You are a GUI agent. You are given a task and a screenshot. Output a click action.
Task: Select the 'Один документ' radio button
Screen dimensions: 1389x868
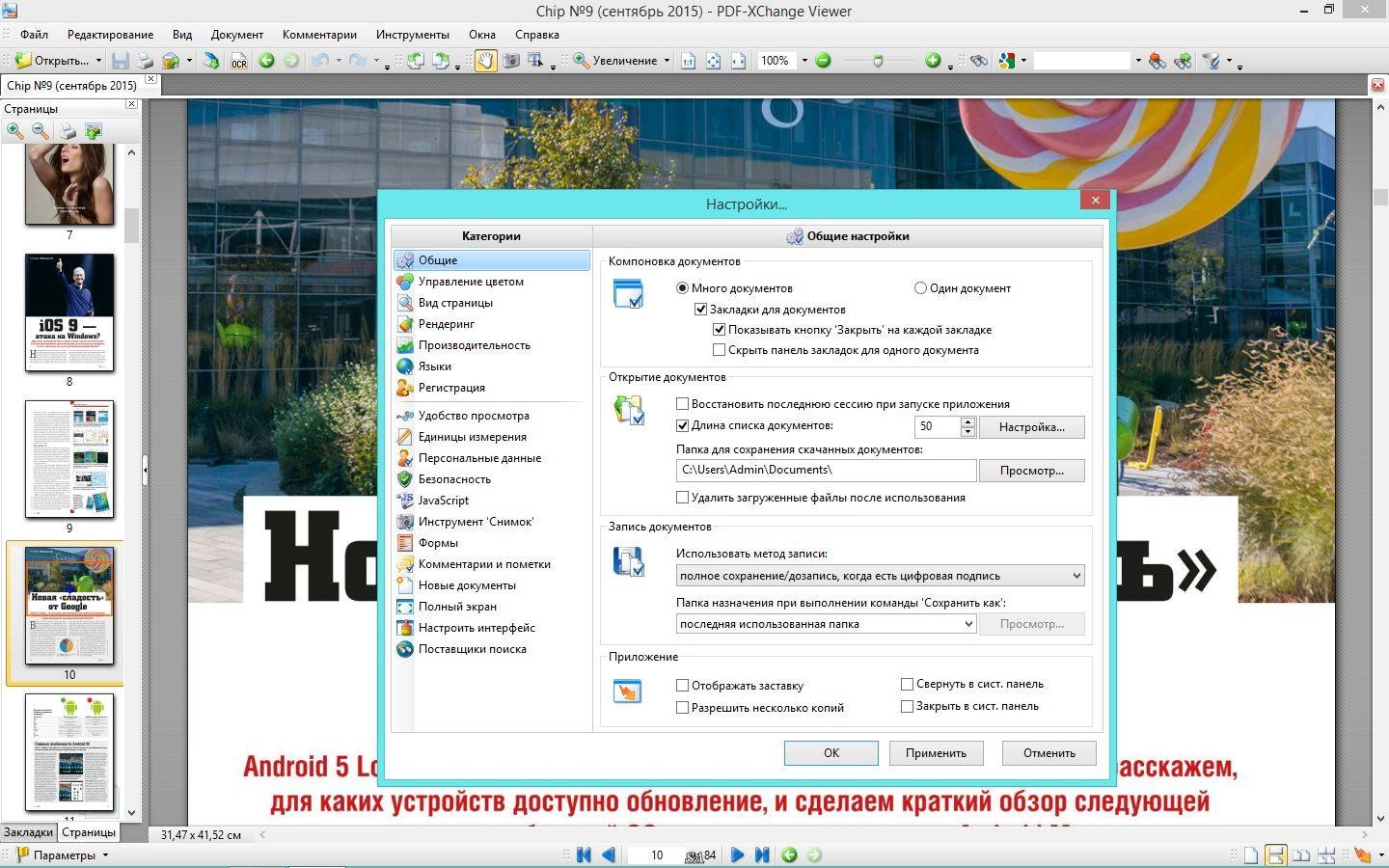coord(920,288)
